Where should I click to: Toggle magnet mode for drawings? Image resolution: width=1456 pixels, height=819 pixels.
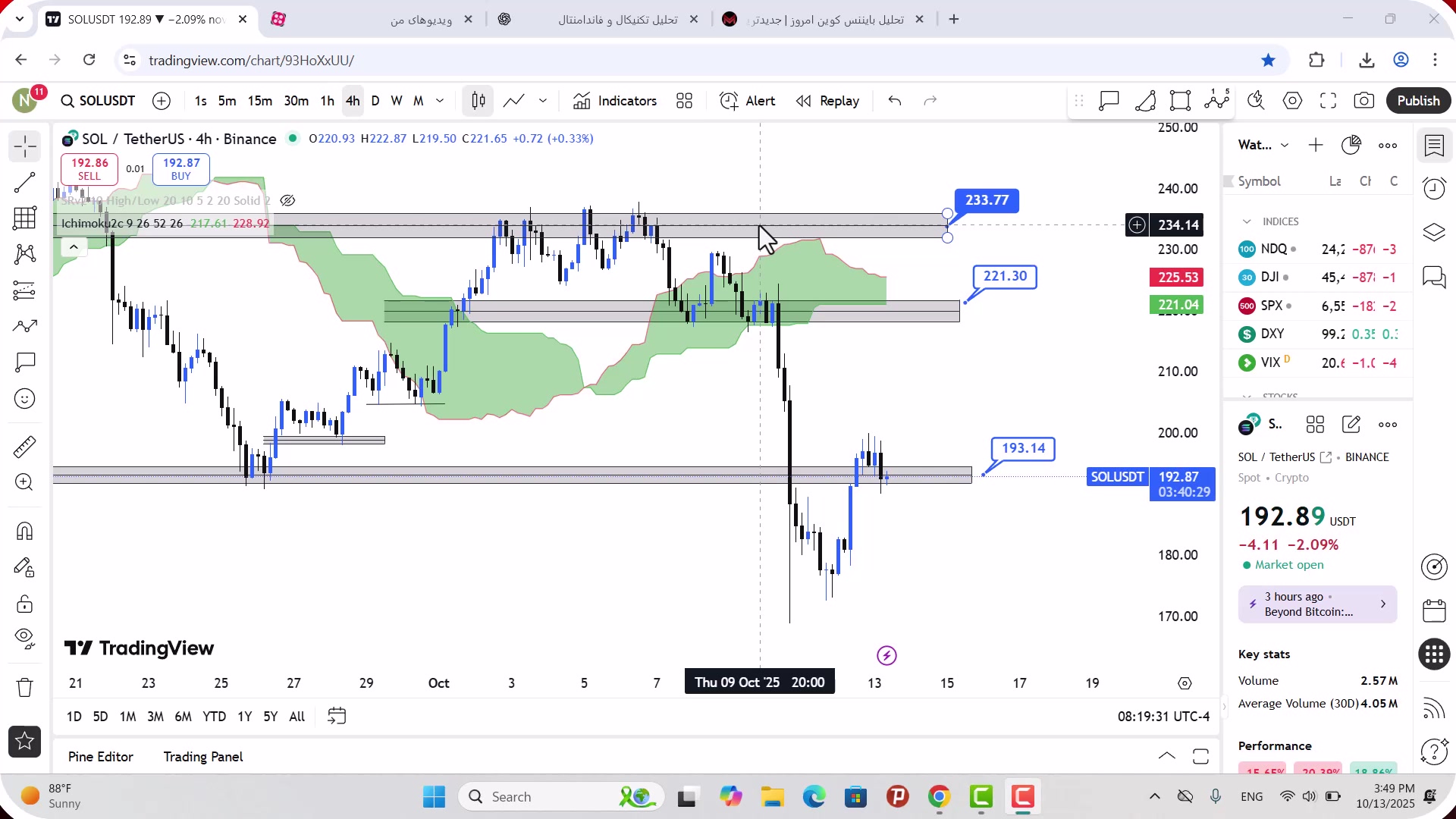coord(24,531)
